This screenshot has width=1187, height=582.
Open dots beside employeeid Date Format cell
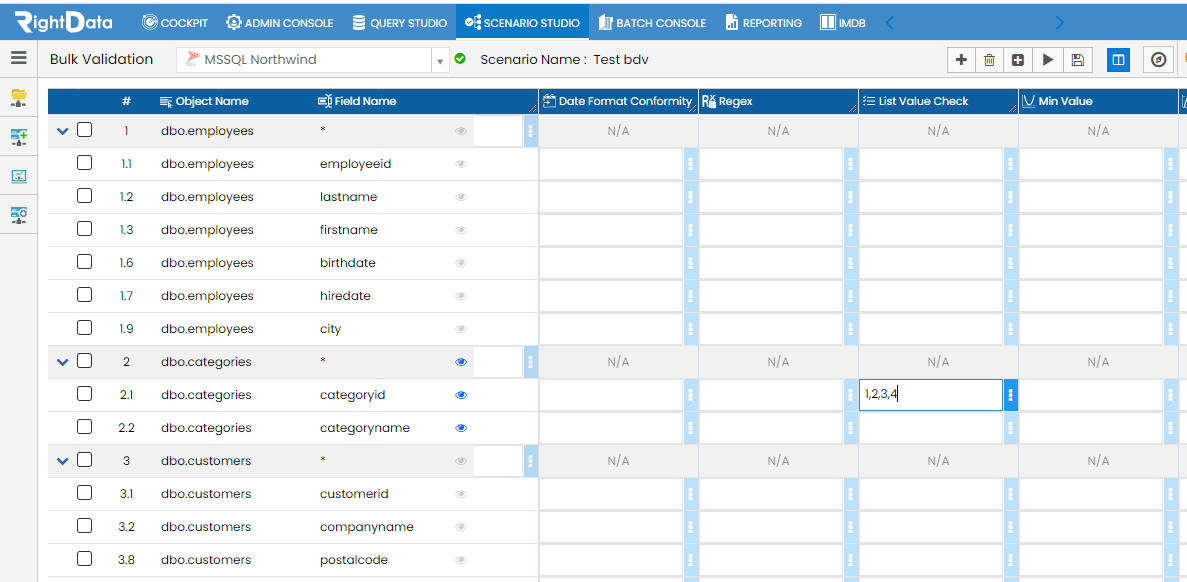tap(690, 164)
